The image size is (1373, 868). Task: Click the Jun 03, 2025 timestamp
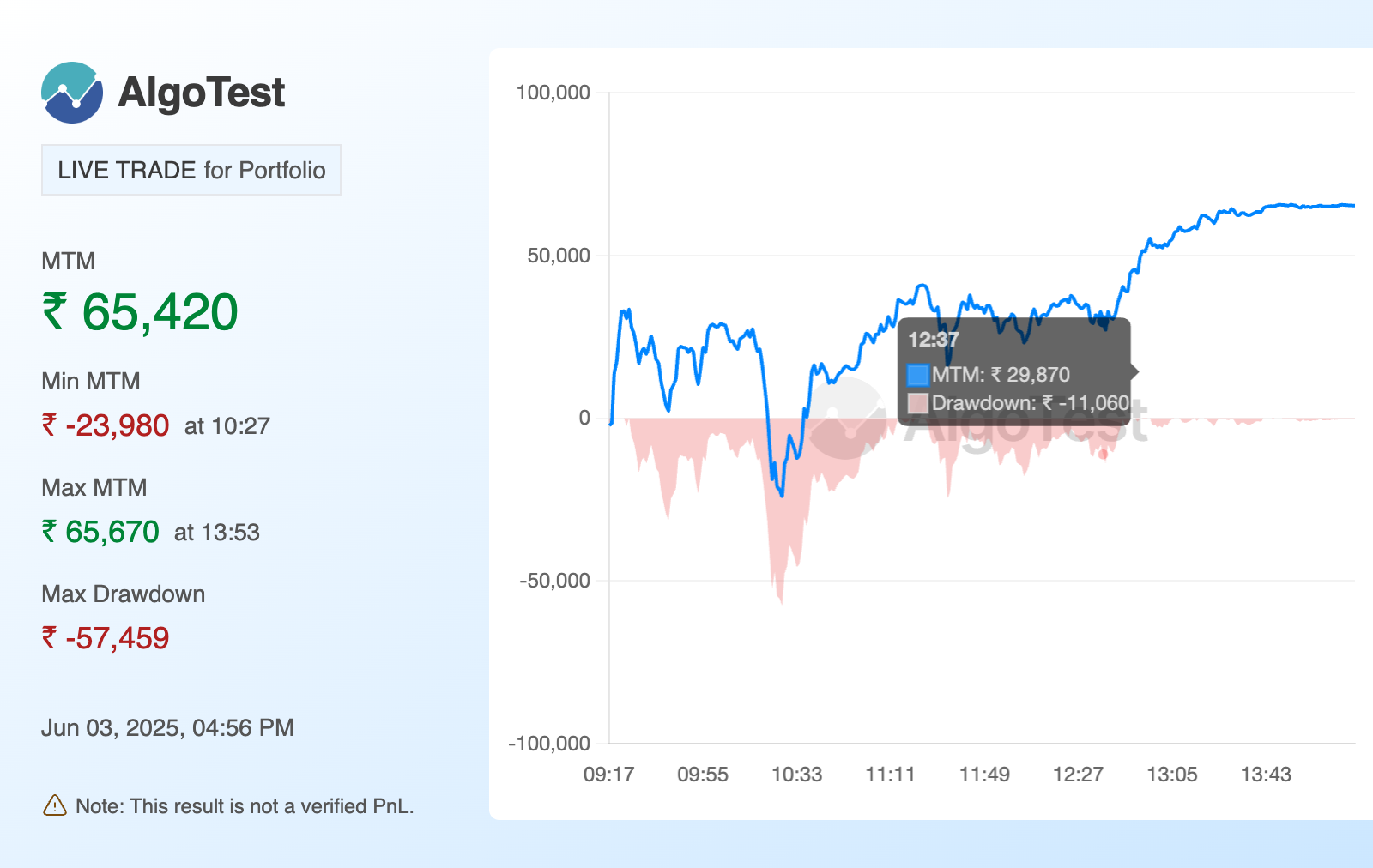tap(167, 728)
